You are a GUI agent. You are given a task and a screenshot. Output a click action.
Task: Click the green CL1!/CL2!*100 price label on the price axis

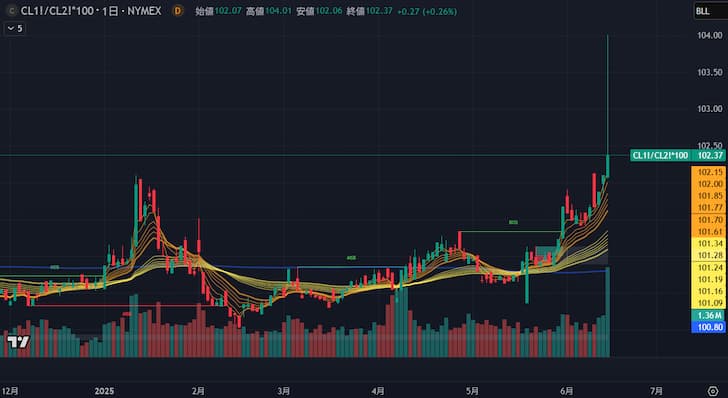660,155
